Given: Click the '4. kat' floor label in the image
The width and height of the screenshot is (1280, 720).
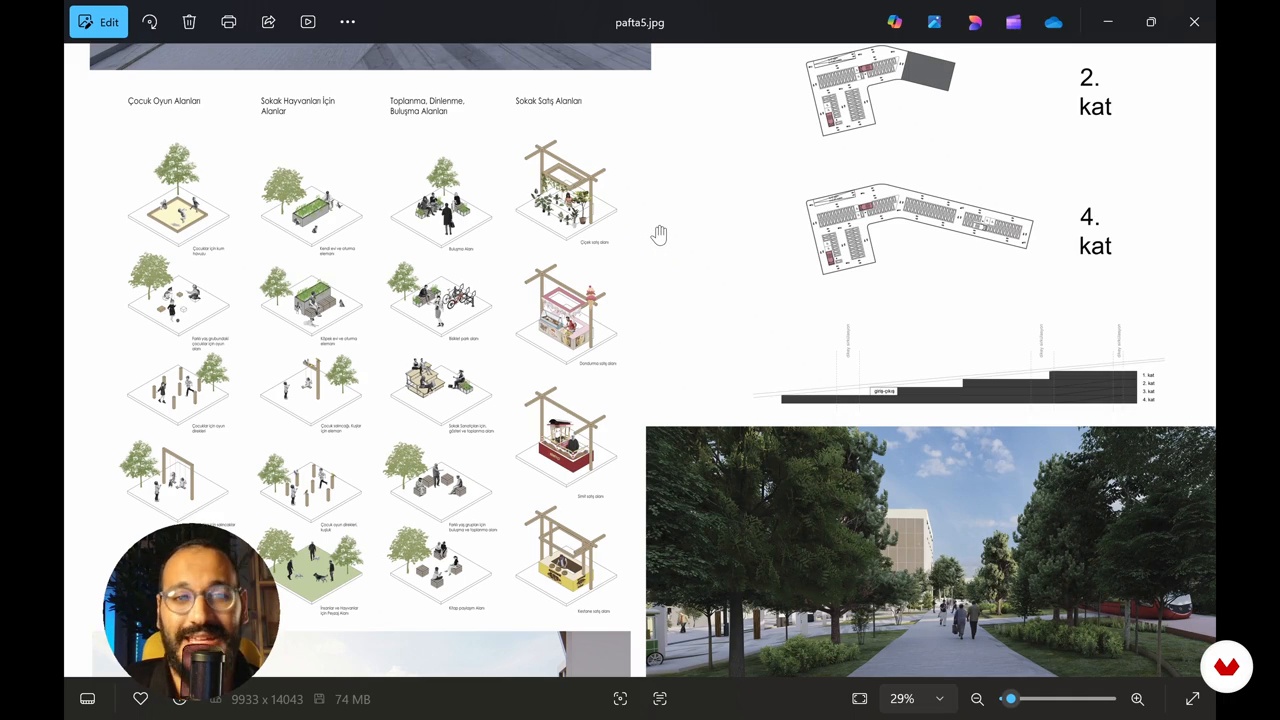Looking at the screenshot, I should pyautogui.click(x=1095, y=231).
